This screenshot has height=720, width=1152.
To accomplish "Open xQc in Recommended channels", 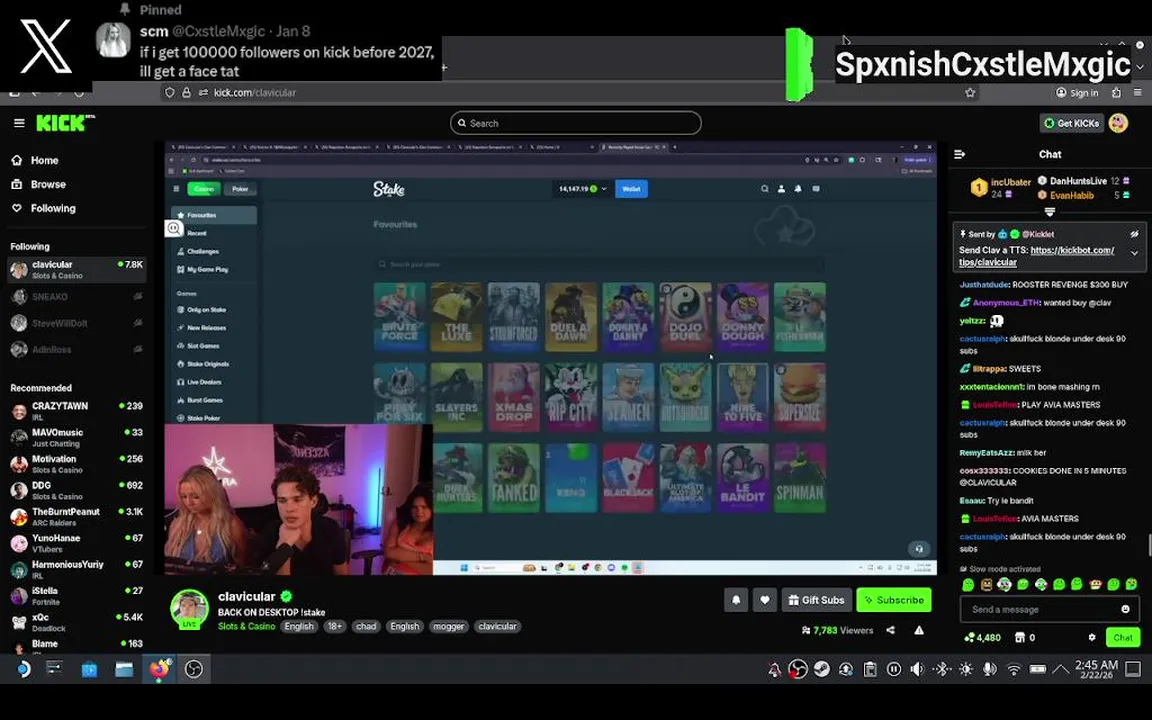I will 76,622.
